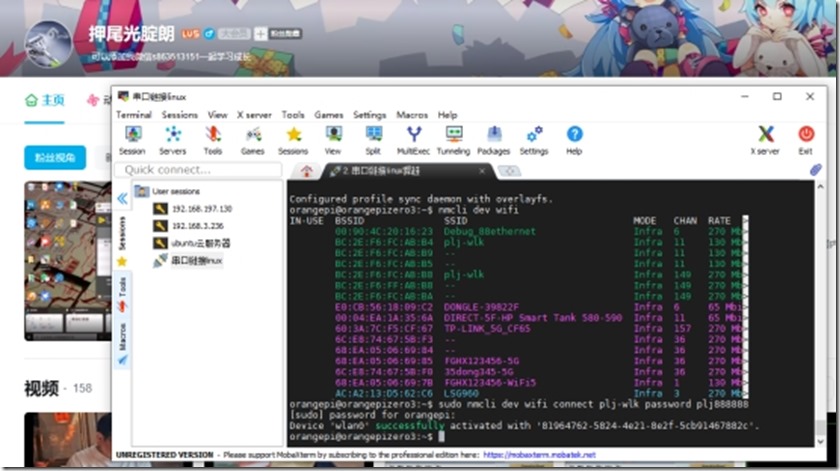Click the blue button on background webpage
The width and height of the screenshot is (840, 471).
pos(55,158)
